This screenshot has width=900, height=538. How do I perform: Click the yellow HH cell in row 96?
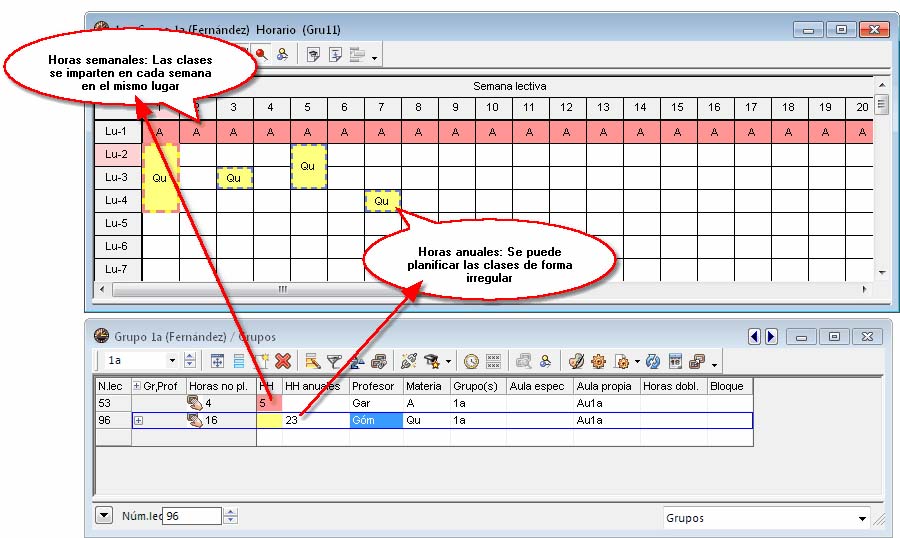[x=269, y=420]
